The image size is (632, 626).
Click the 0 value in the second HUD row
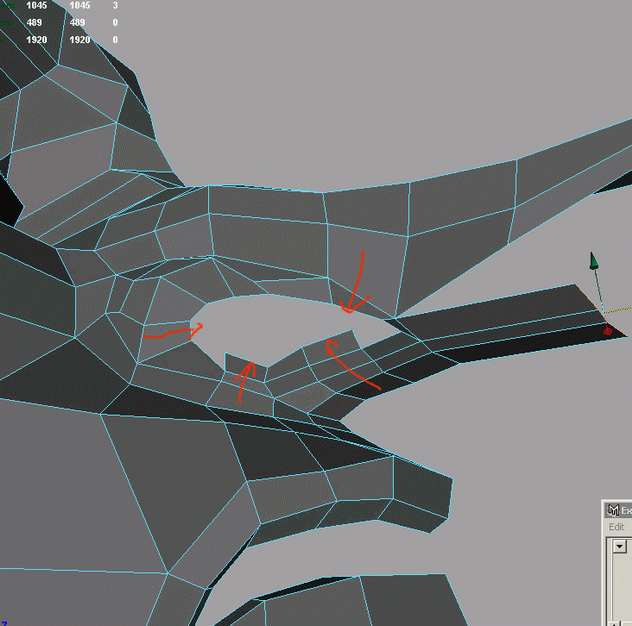tap(115, 22)
